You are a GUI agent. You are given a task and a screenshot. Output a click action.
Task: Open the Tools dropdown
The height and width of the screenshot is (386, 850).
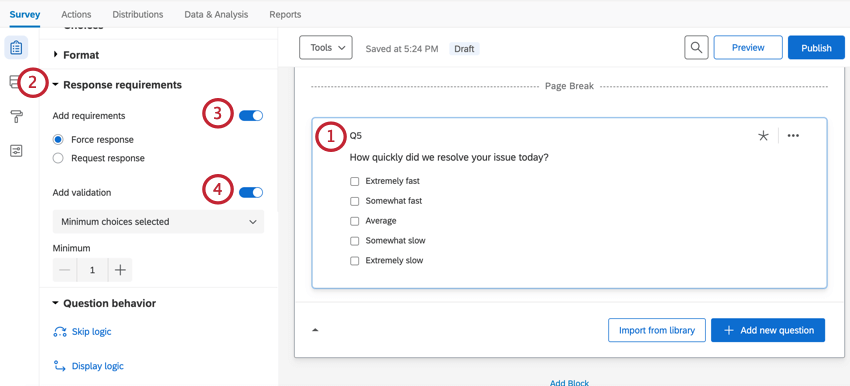(x=326, y=48)
